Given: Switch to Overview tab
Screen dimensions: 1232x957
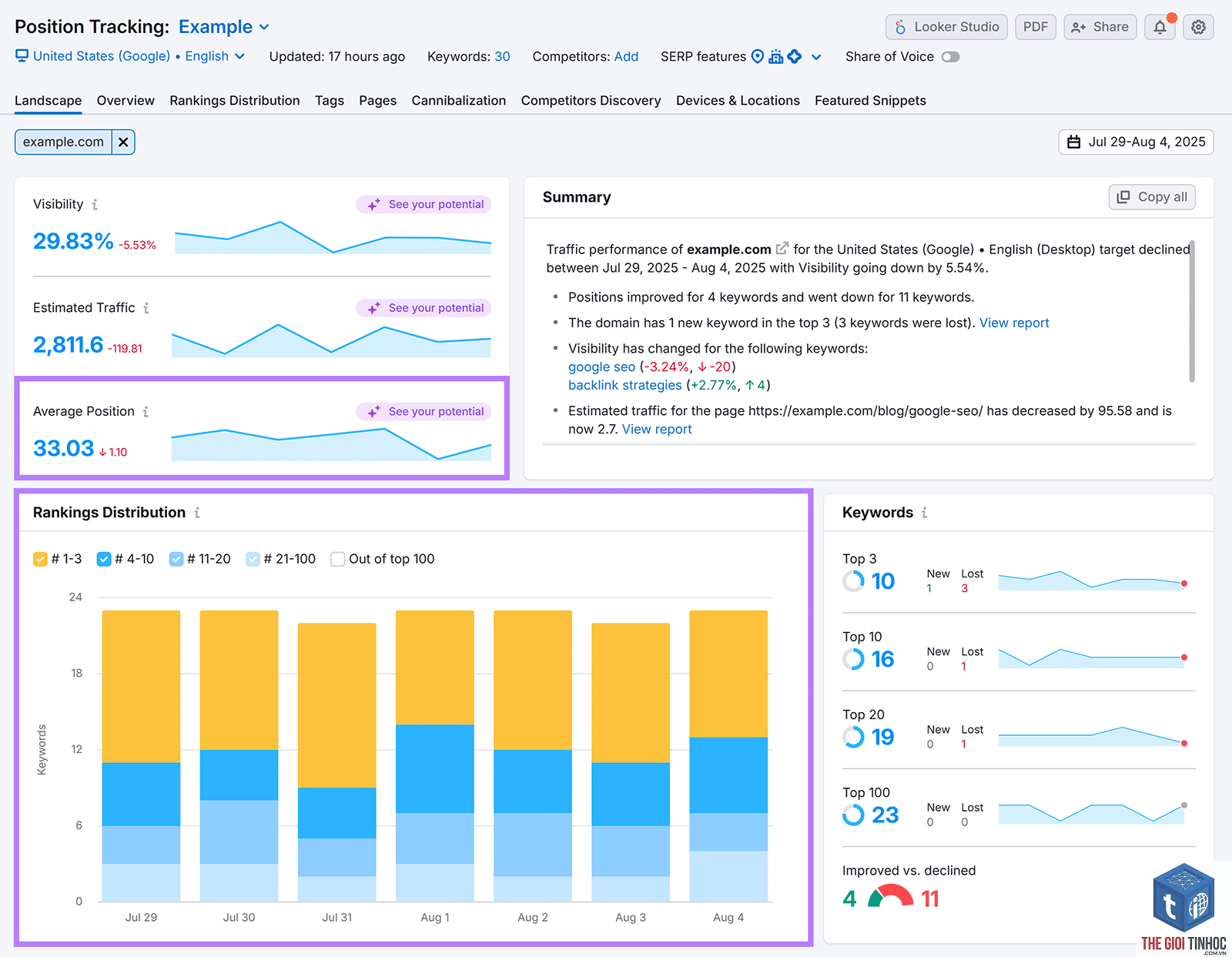Looking at the screenshot, I should click(x=126, y=101).
